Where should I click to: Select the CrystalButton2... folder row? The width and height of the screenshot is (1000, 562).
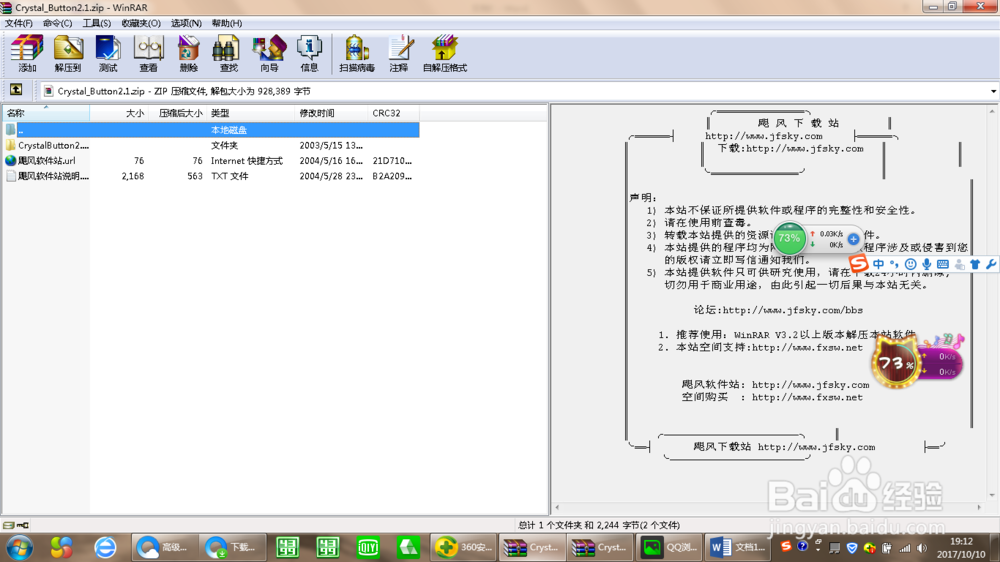(x=211, y=145)
